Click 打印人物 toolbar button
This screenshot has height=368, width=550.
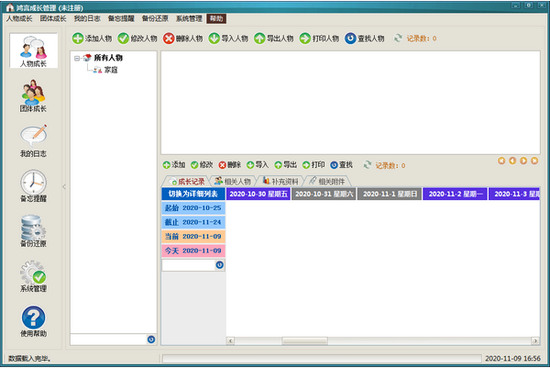[x=319, y=38]
